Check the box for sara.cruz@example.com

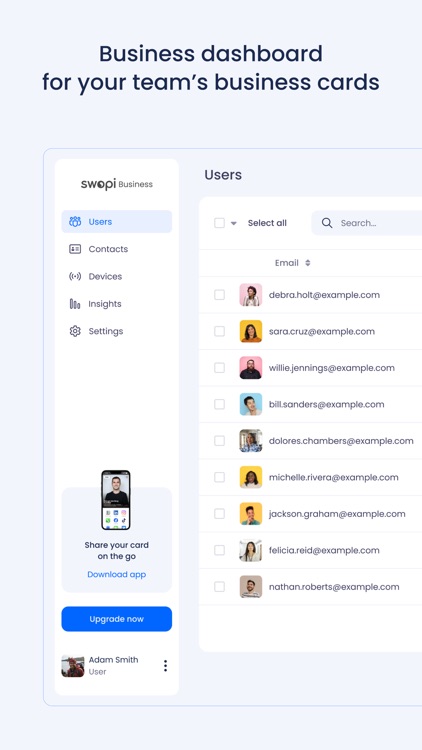(x=219, y=331)
